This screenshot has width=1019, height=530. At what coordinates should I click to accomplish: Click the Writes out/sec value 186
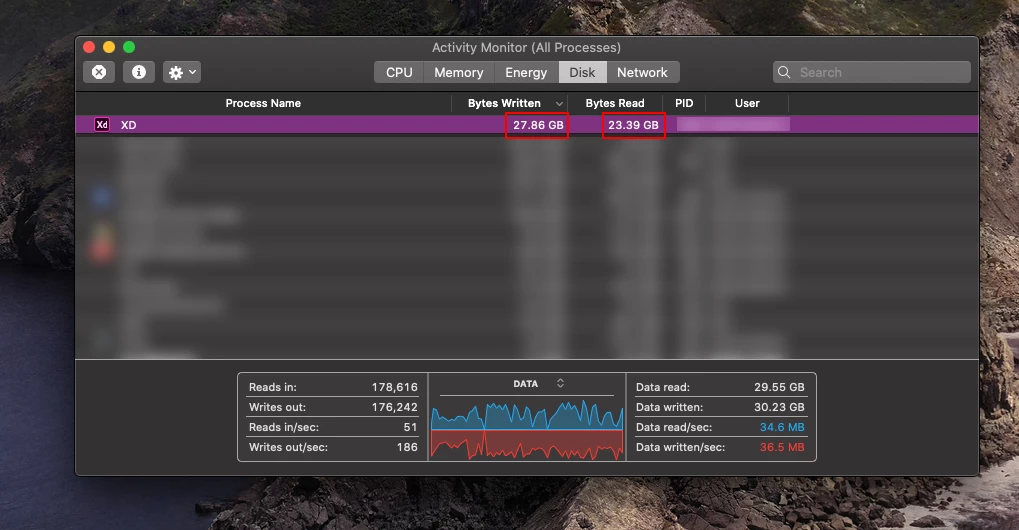407,448
